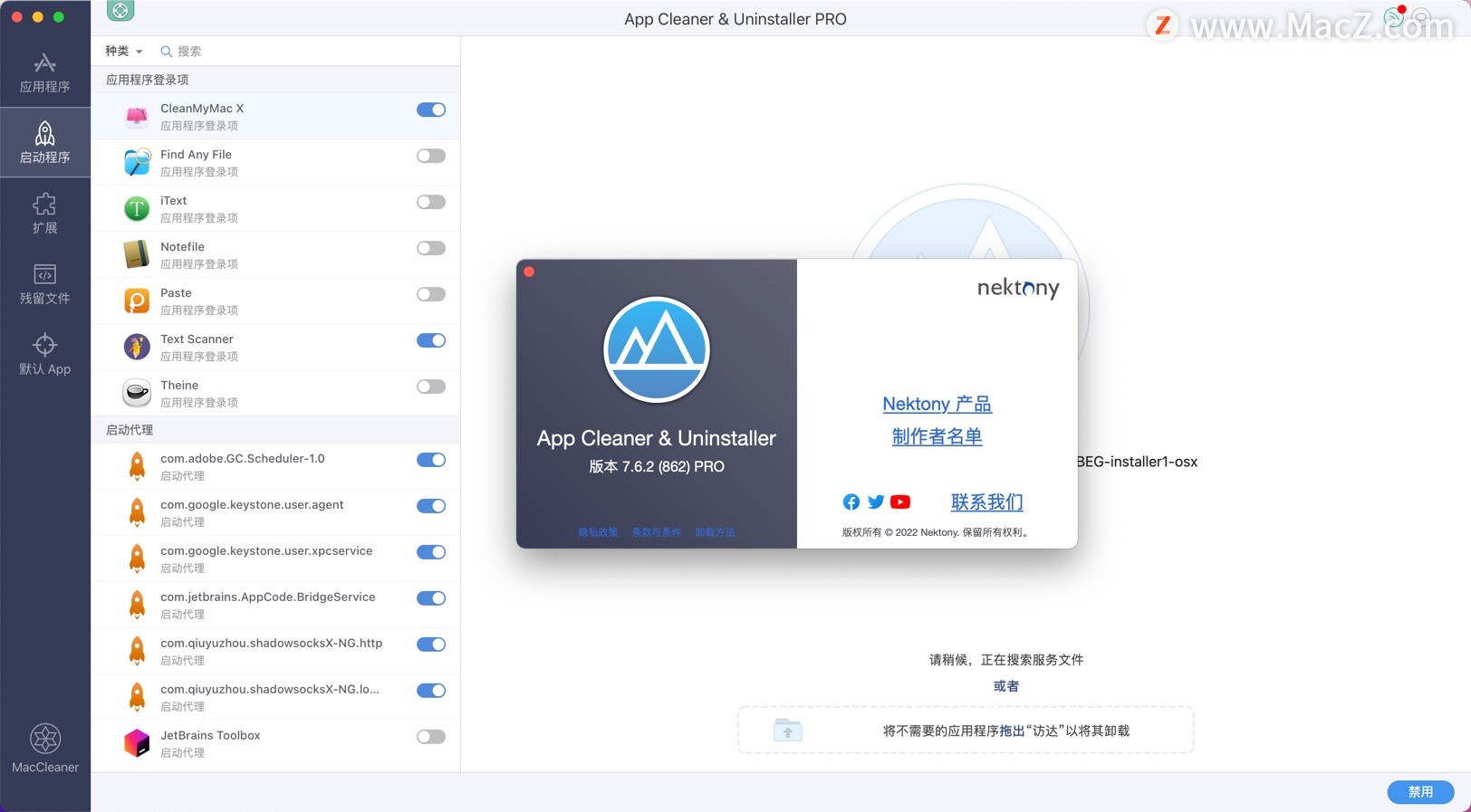The image size is (1471, 812).
Task: Click rocket icon for com.google.keystone.user.xpcservice
Action: [137, 559]
